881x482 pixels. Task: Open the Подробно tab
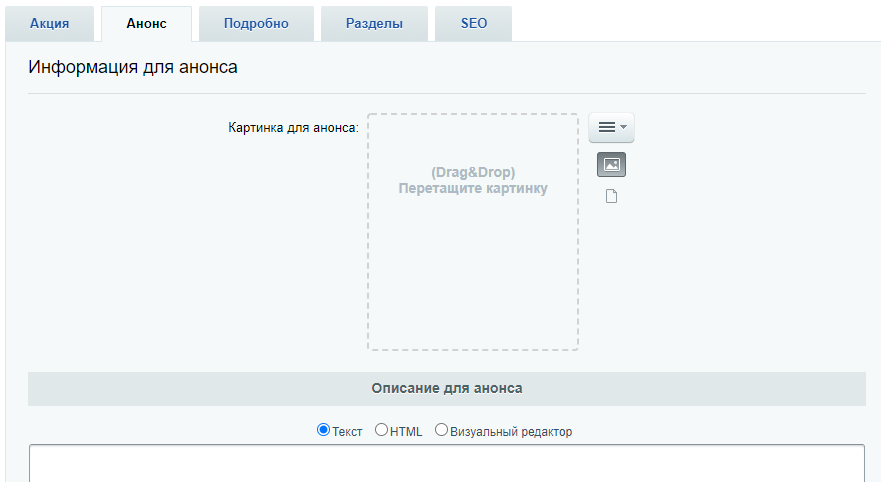(x=256, y=24)
